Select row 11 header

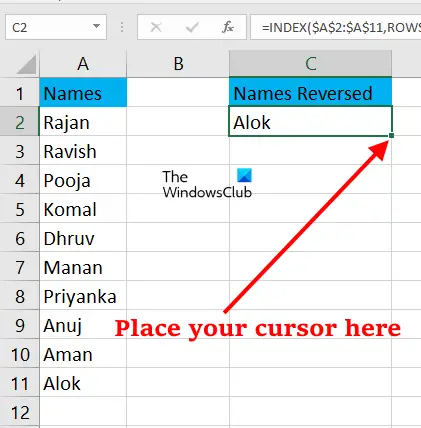pos(20,382)
